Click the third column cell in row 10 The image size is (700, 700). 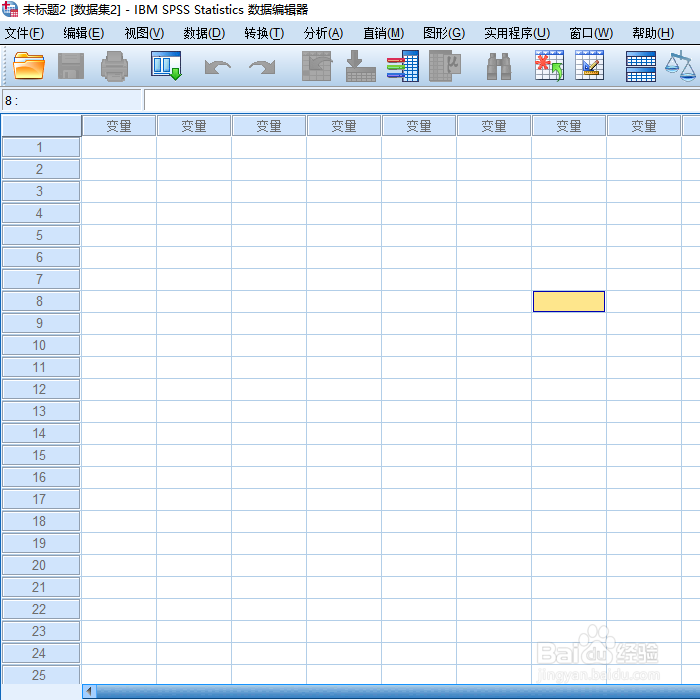pos(269,345)
